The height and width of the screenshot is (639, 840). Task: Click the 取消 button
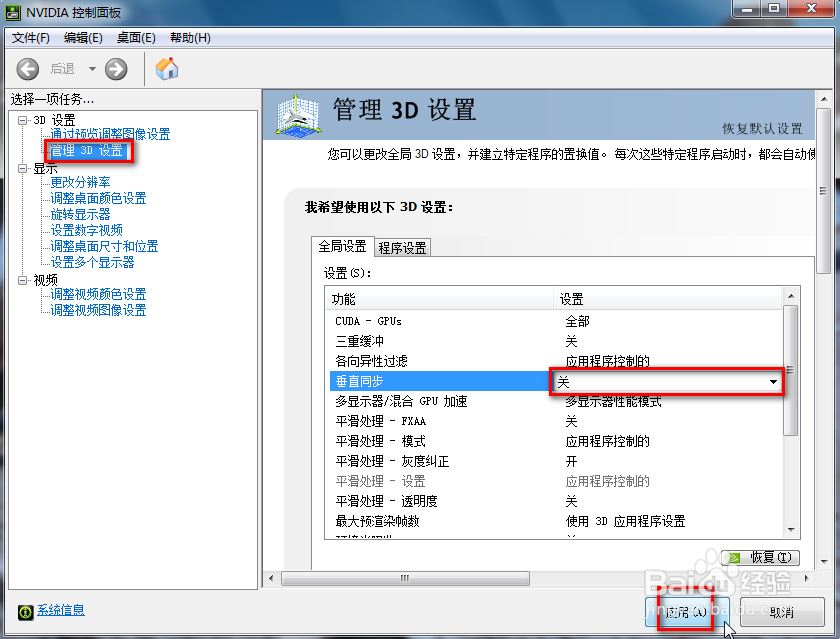(782, 612)
